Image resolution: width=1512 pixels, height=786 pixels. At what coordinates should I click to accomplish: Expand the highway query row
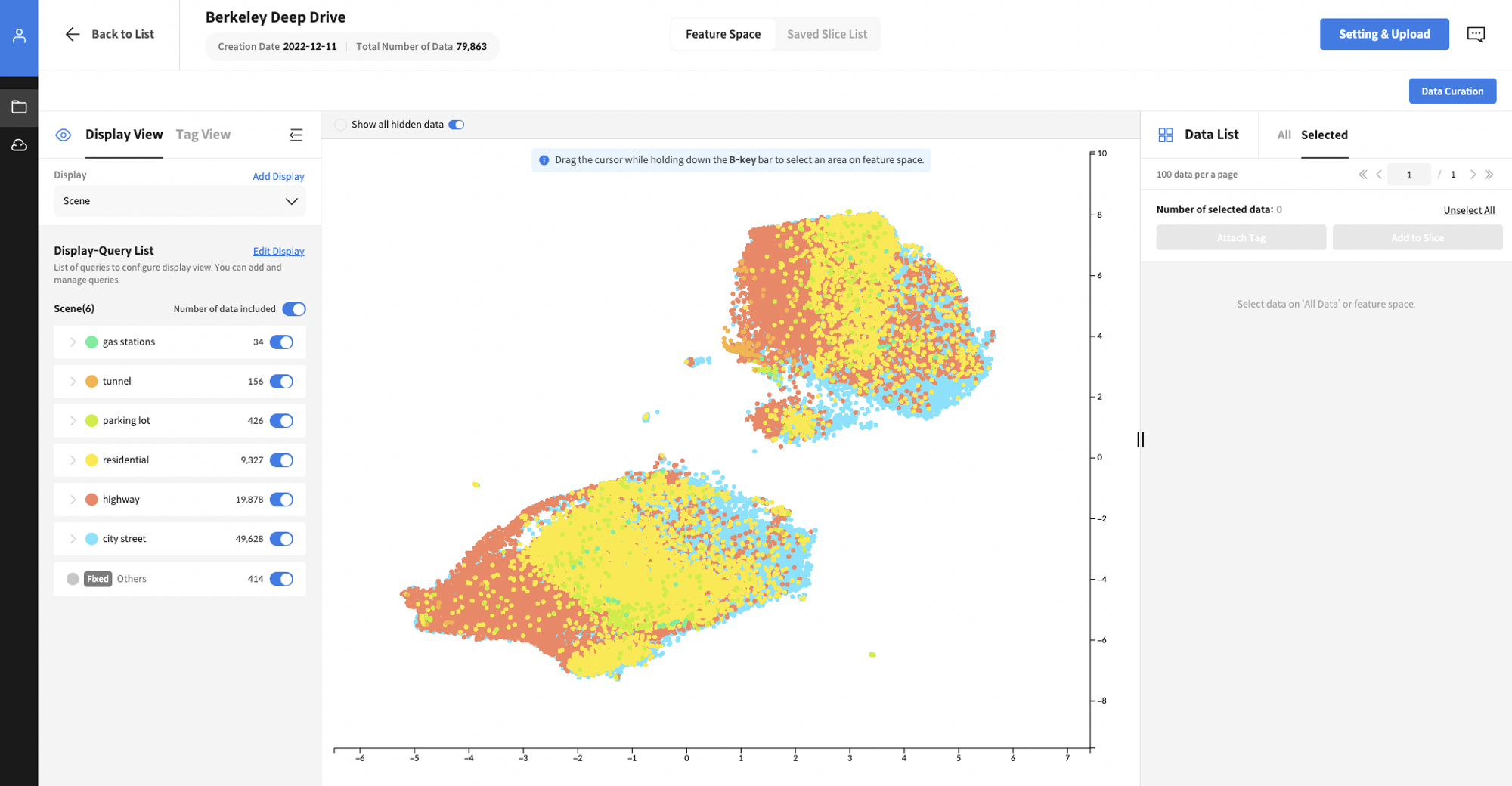[x=73, y=500]
